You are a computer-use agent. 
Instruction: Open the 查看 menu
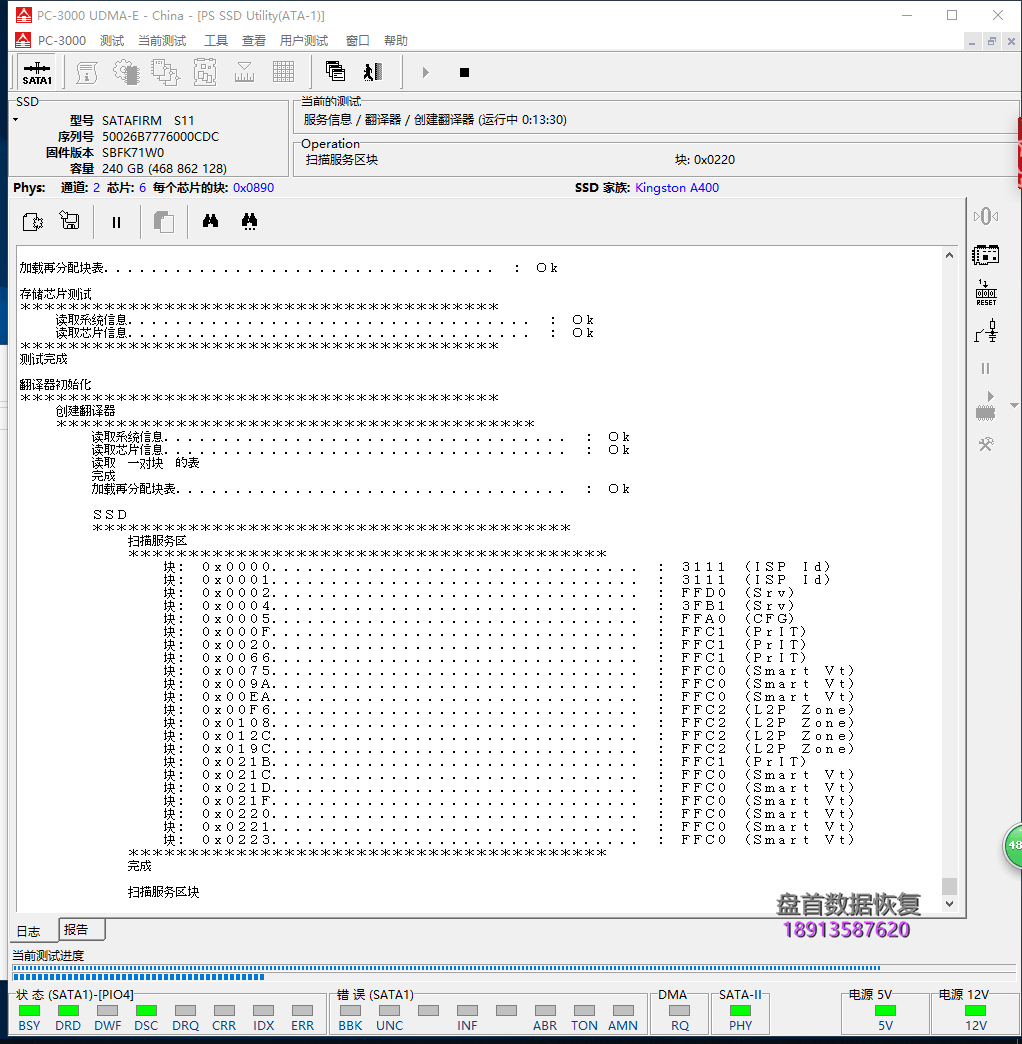(x=254, y=41)
